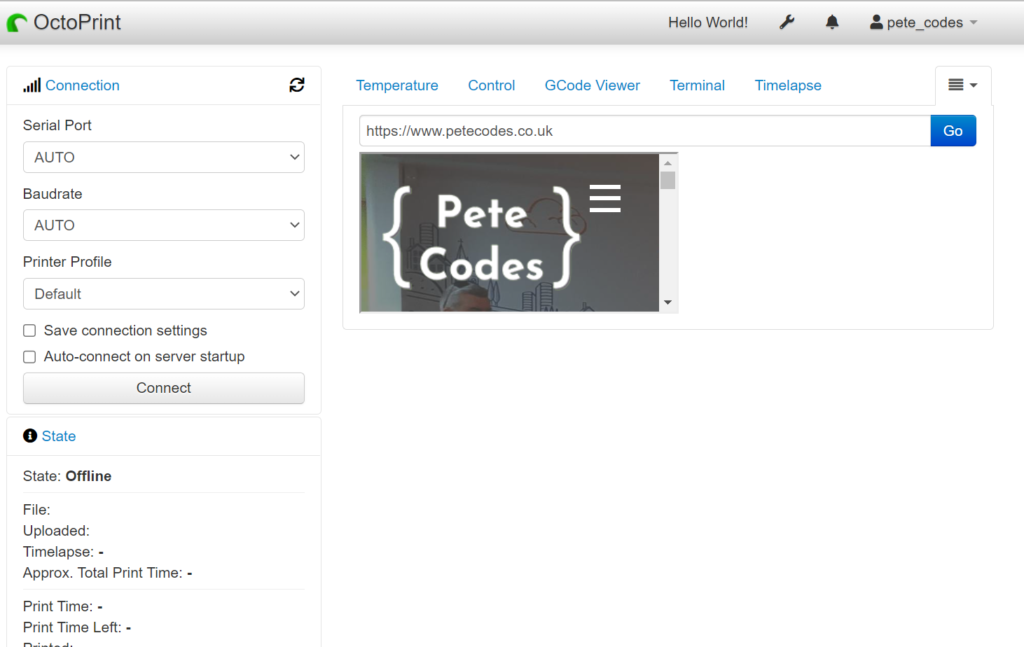This screenshot has width=1024, height=647.
Task: Click the OctoPrint title link
Action: tap(77, 23)
